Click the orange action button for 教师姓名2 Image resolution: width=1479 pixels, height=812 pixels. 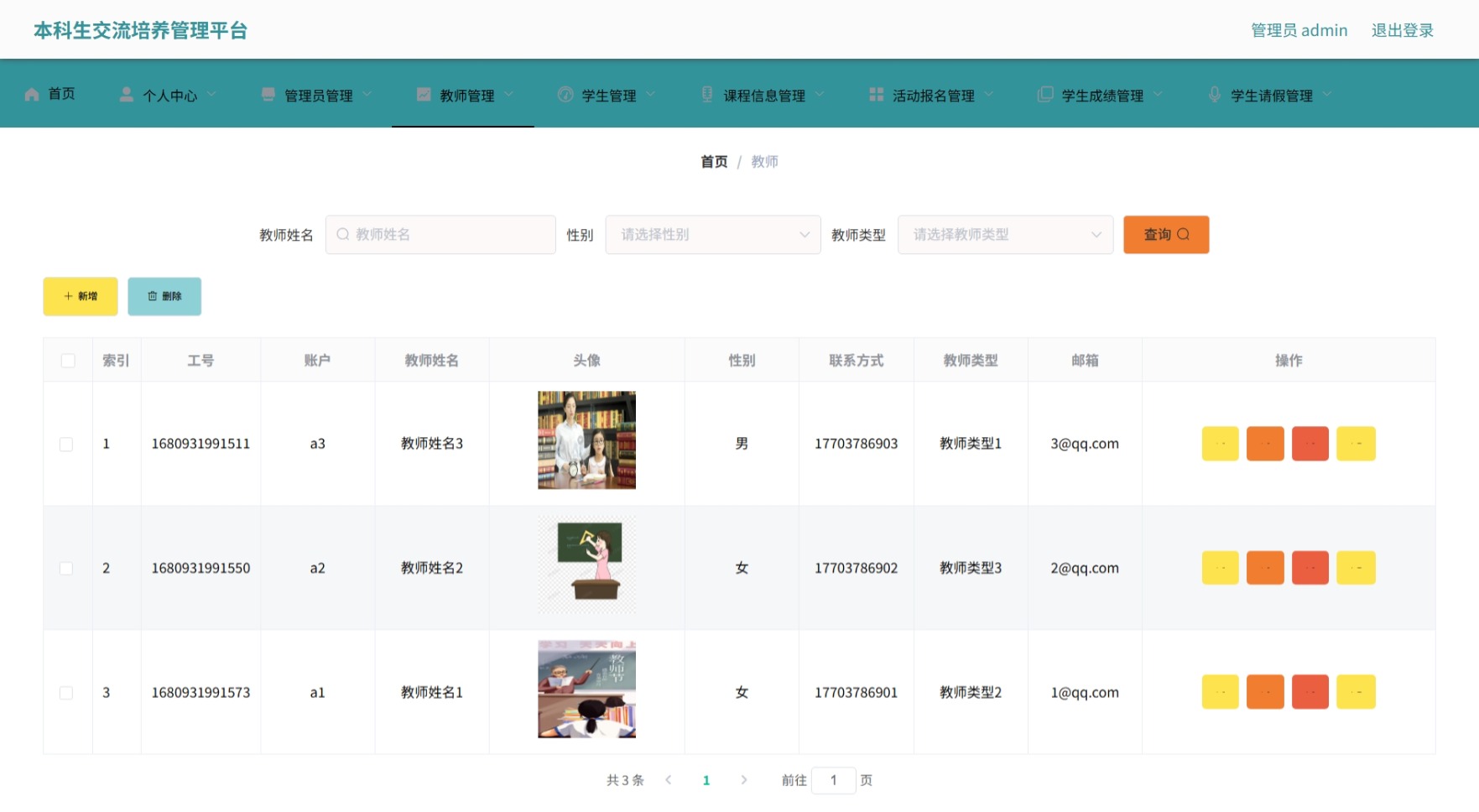pos(1265,568)
